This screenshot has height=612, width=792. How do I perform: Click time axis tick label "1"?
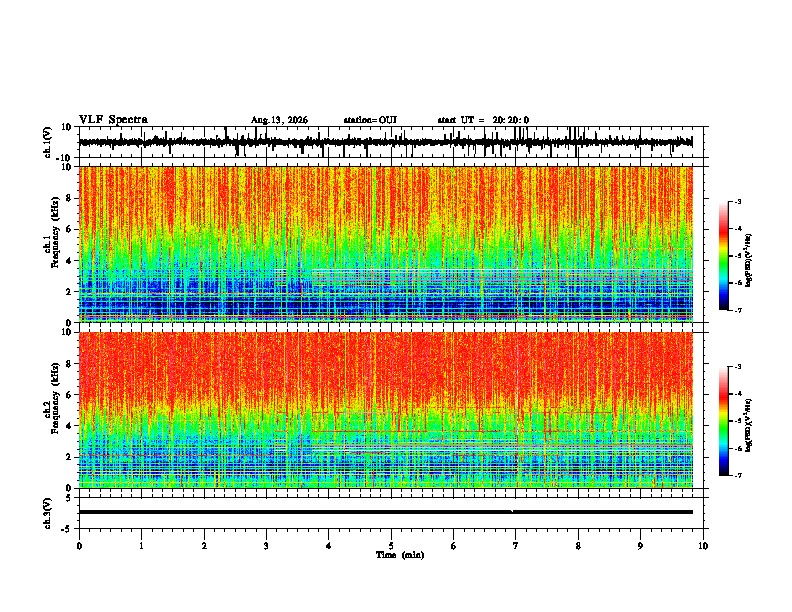(141, 546)
